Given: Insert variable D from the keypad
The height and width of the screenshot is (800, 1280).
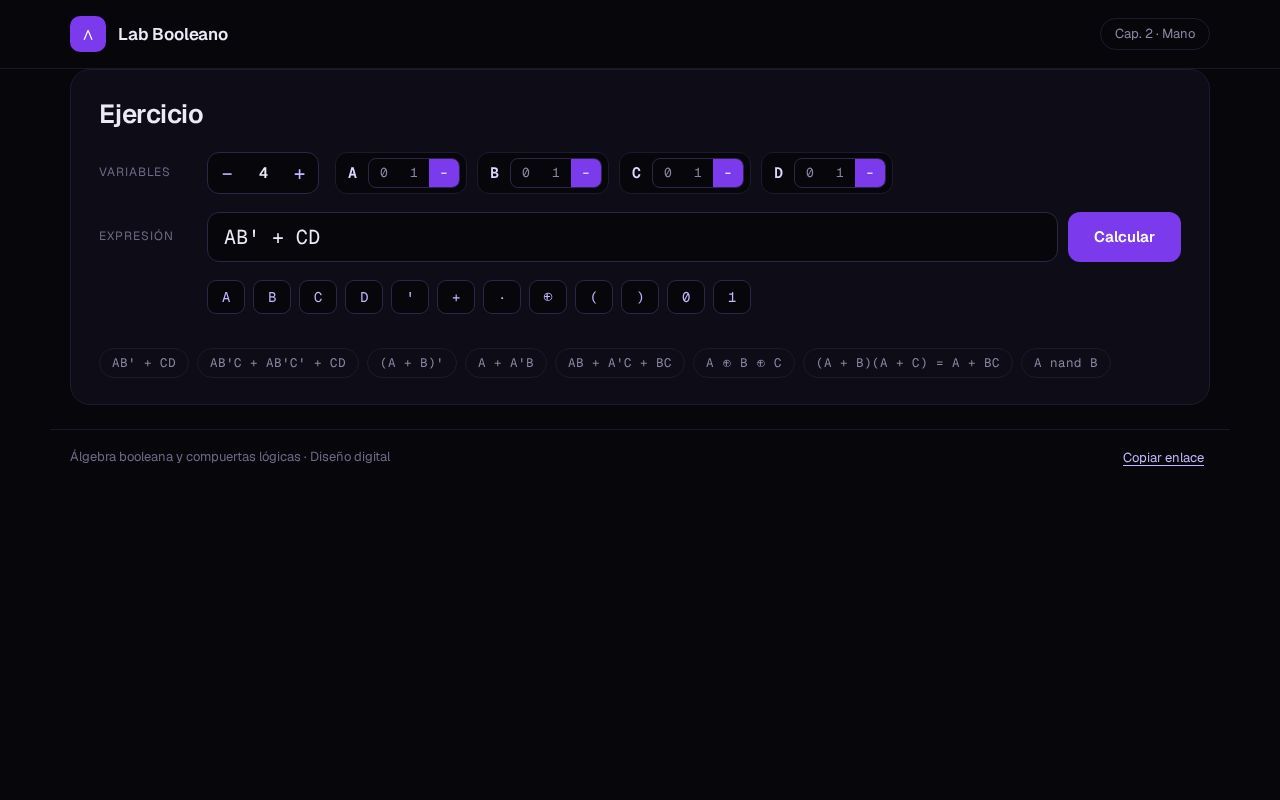Looking at the screenshot, I should click(x=364, y=297).
